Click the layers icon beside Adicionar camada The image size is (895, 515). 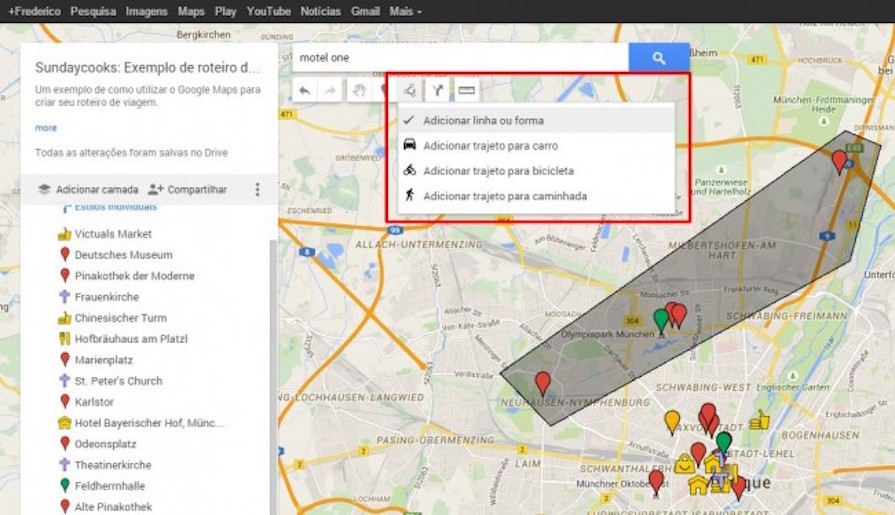point(44,189)
